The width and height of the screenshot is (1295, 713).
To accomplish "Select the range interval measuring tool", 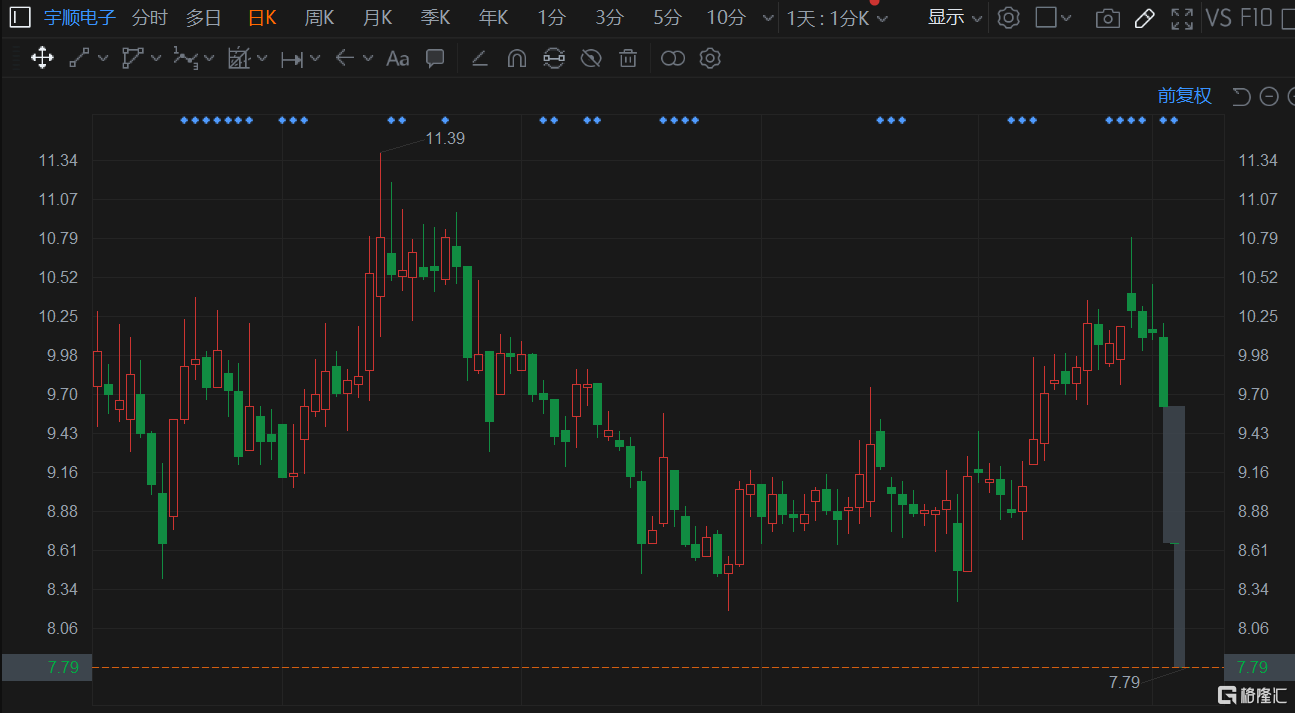I will click(292, 59).
